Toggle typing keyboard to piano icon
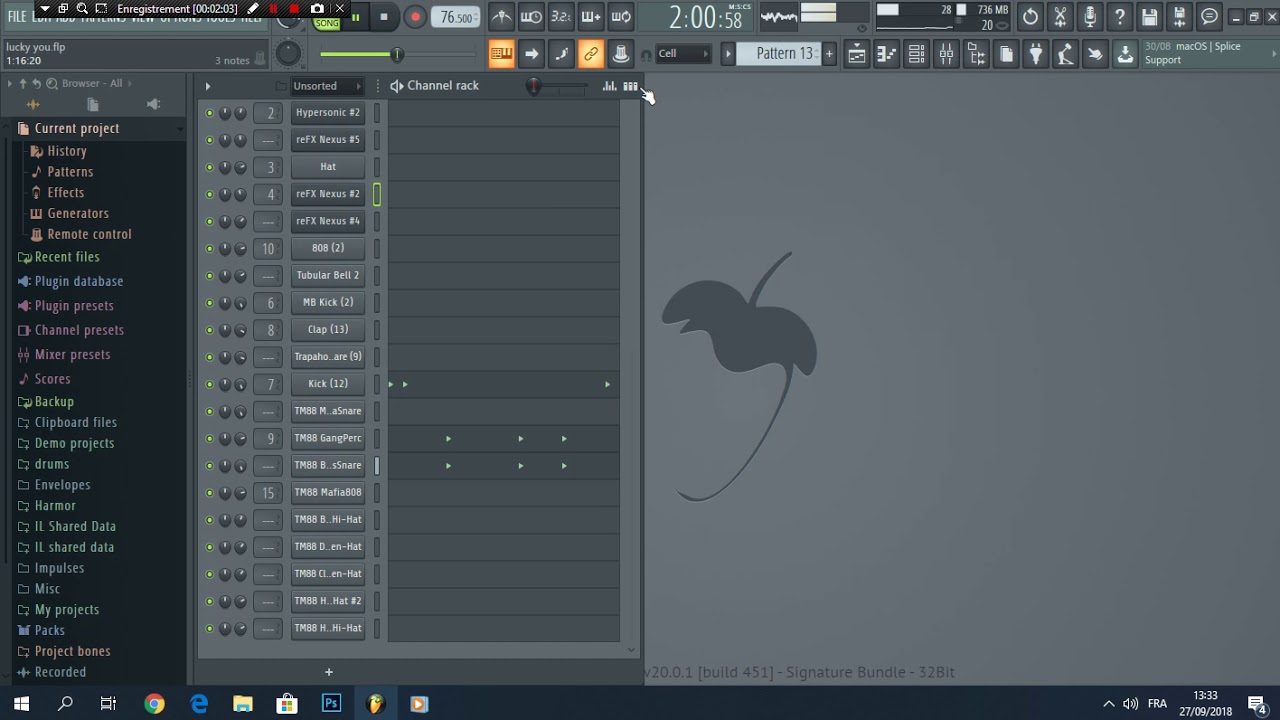The width and height of the screenshot is (1280, 720). click(502, 54)
